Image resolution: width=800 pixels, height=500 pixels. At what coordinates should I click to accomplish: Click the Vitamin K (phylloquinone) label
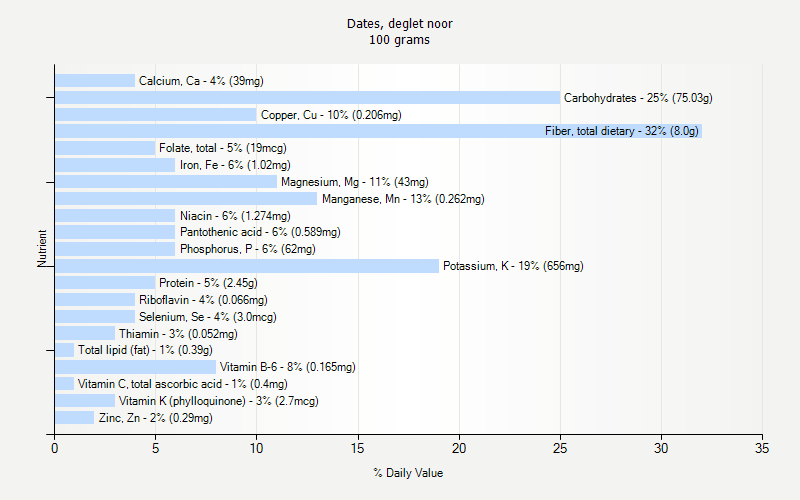pos(218,401)
